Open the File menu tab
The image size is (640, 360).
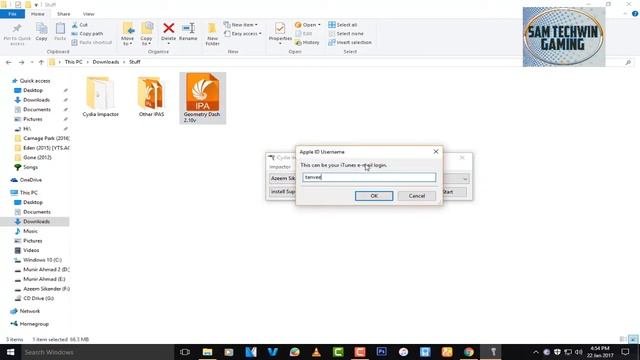[x=12, y=14]
